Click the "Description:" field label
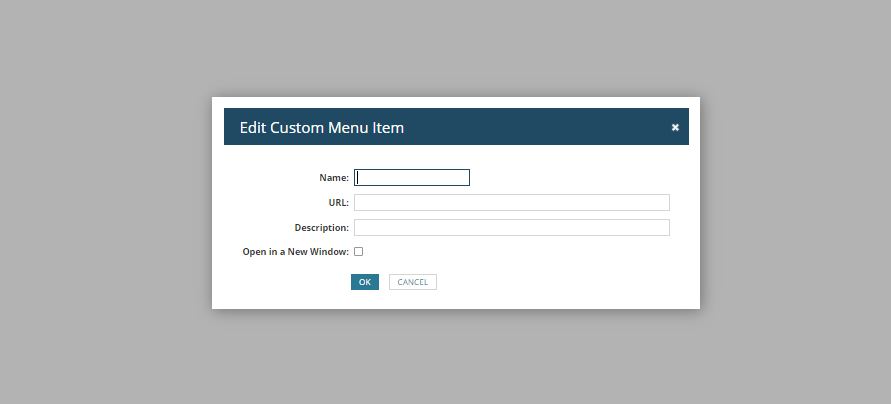The height and width of the screenshot is (404, 891). 322,227
